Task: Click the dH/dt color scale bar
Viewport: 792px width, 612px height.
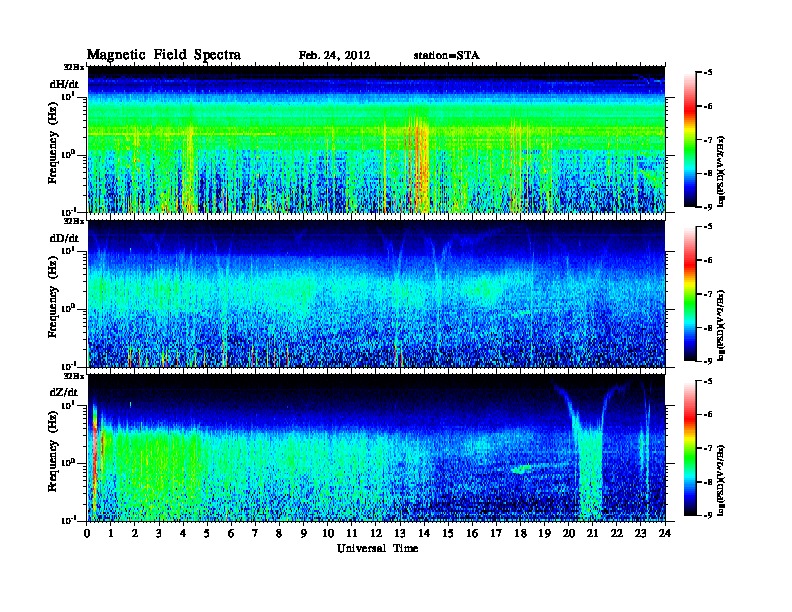Action: pyautogui.click(x=689, y=140)
